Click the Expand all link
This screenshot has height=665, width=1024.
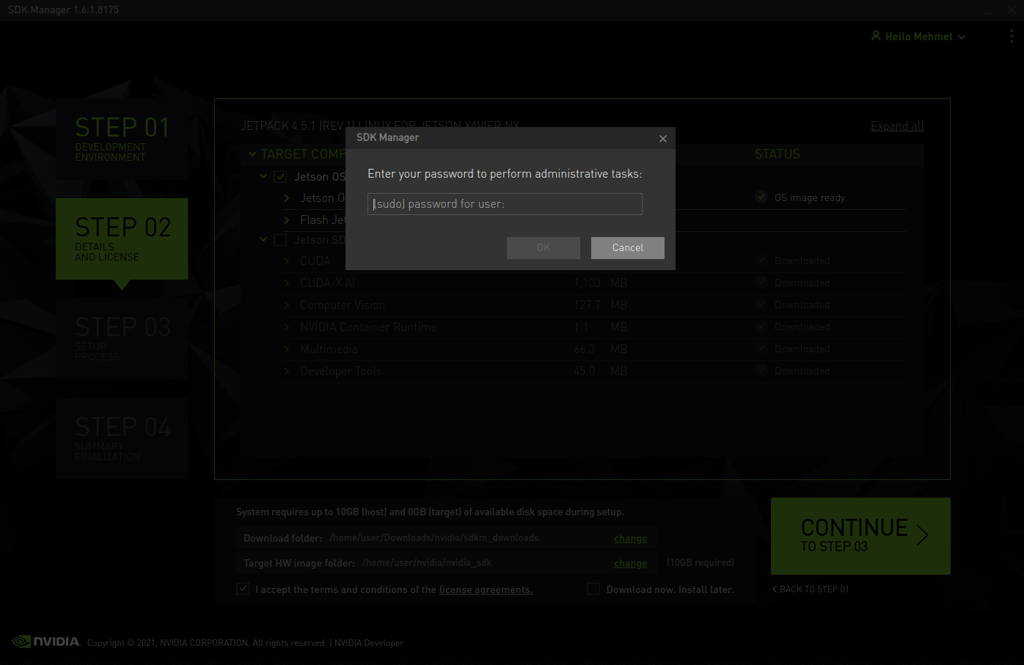click(x=897, y=126)
